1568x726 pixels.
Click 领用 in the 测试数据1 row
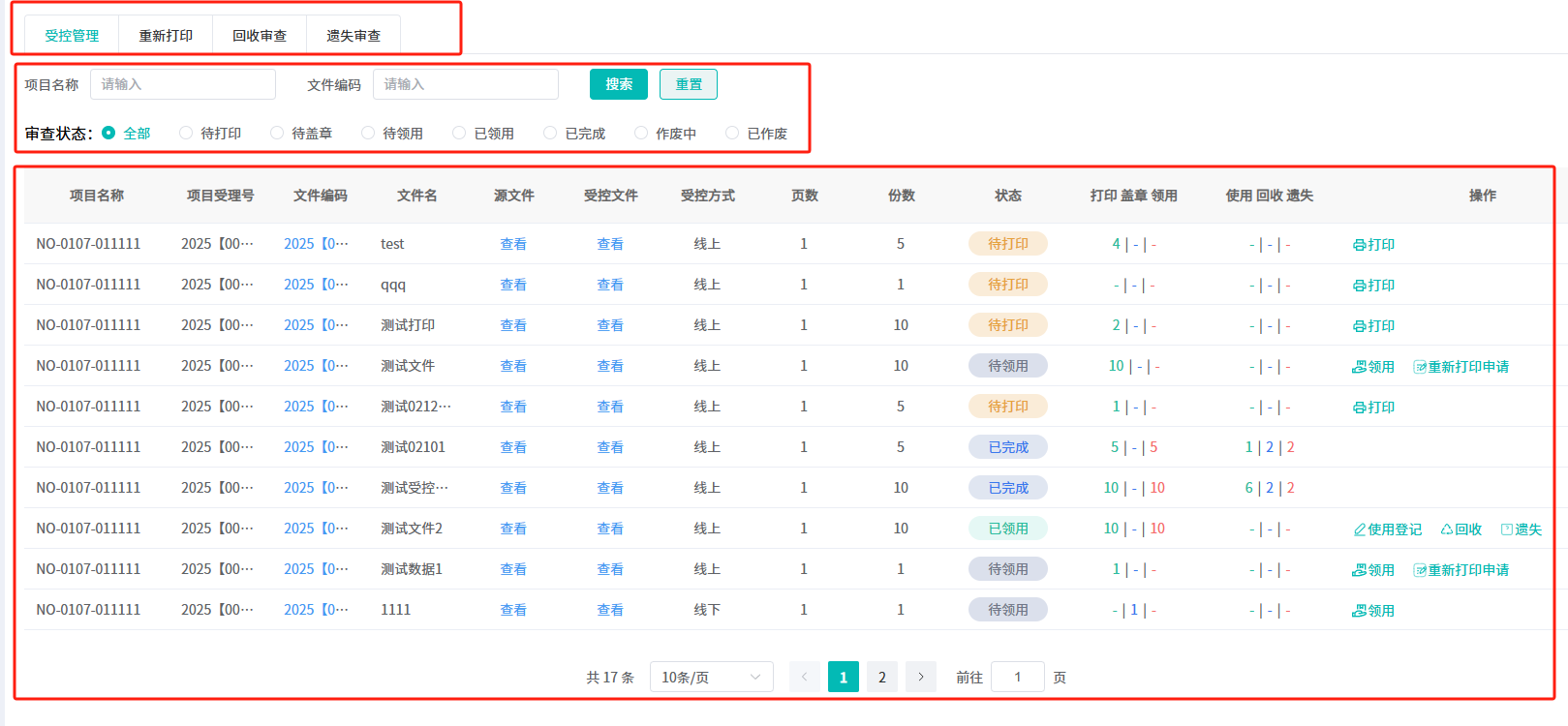point(1373,569)
